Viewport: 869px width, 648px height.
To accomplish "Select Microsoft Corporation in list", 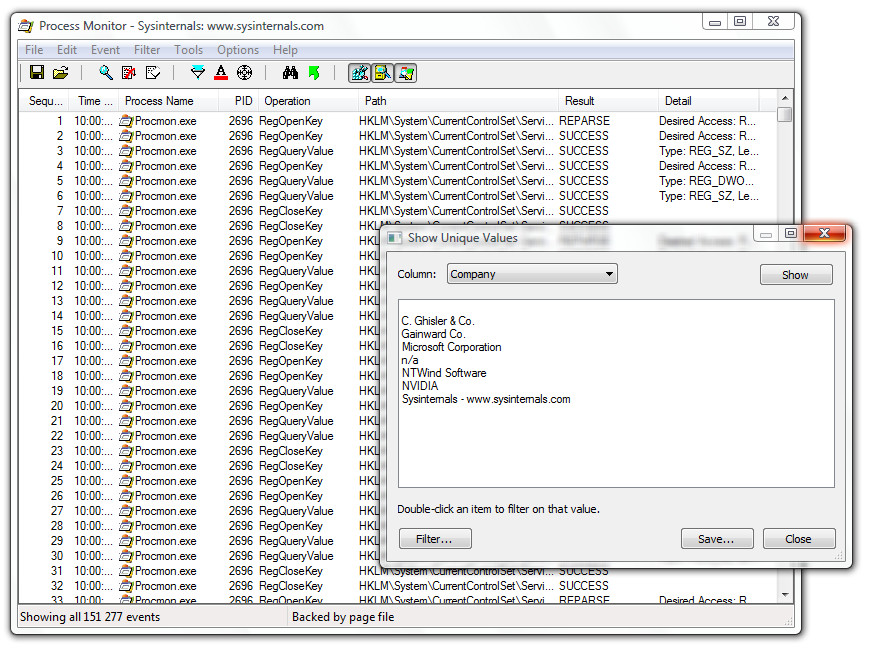I will 451,347.
